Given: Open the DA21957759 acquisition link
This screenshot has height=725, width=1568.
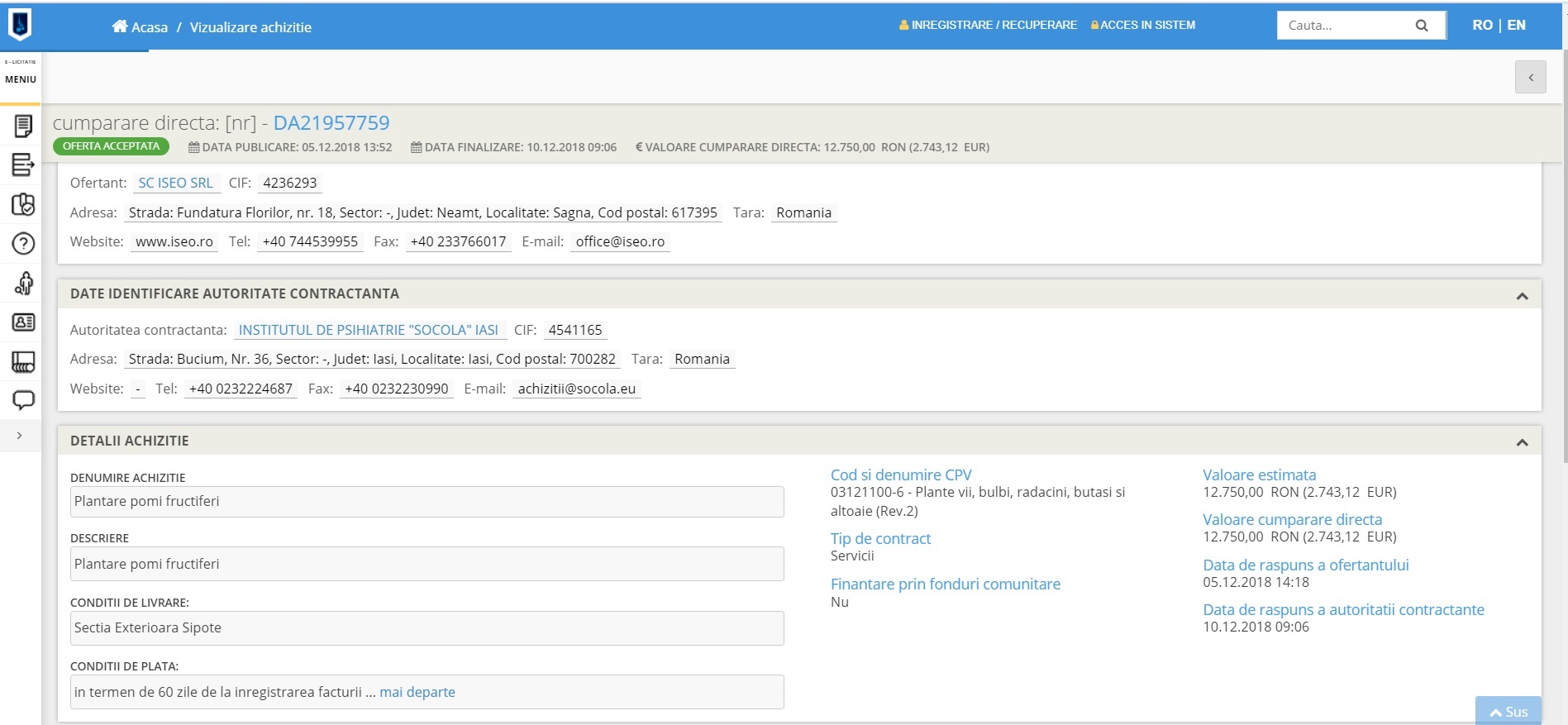Looking at the screenshot, I should pos(331,123).
